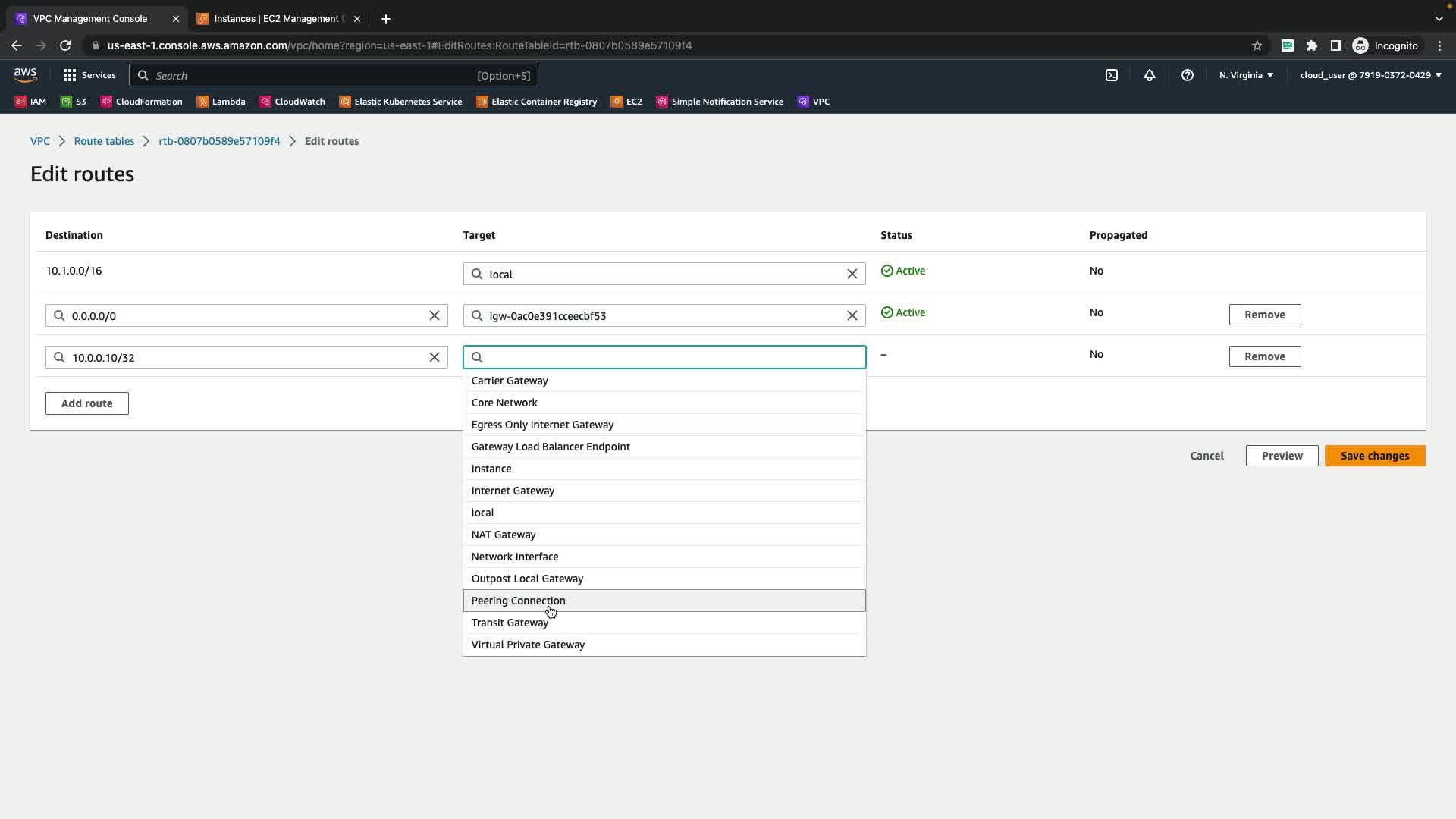Viewport: 1456px width, 819px height.
Task: Select NAT Gateway option in dropdown
Action: [503, 535]
